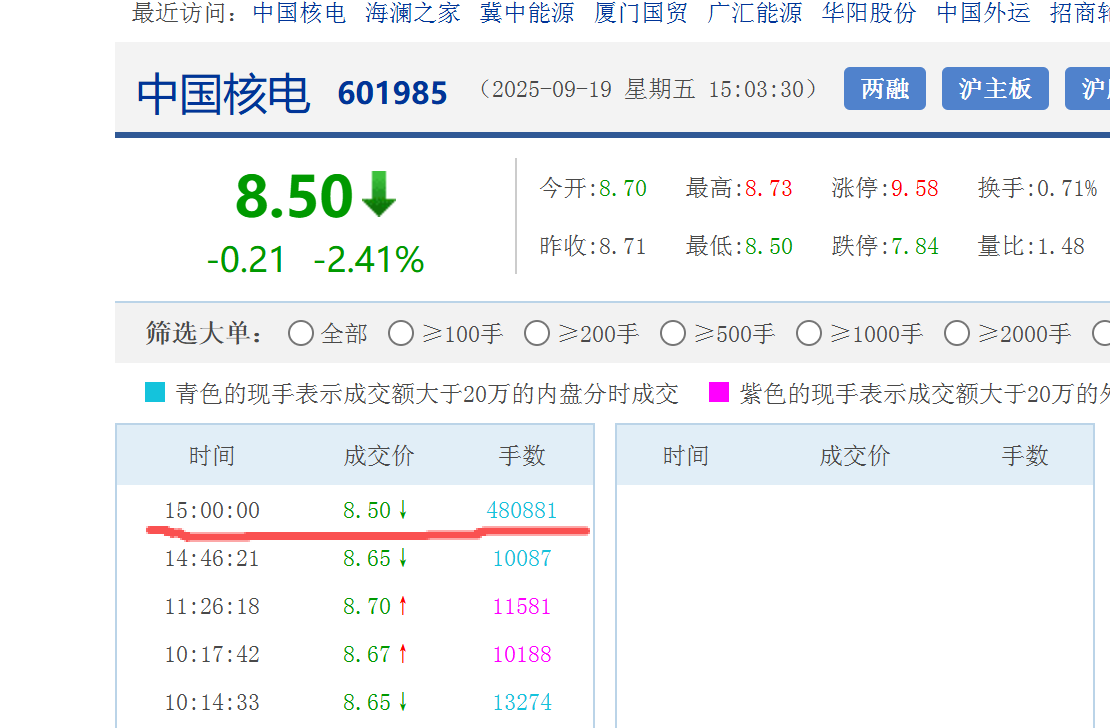Click price 8.67 in the 10:17:42 row

[367, 654]
